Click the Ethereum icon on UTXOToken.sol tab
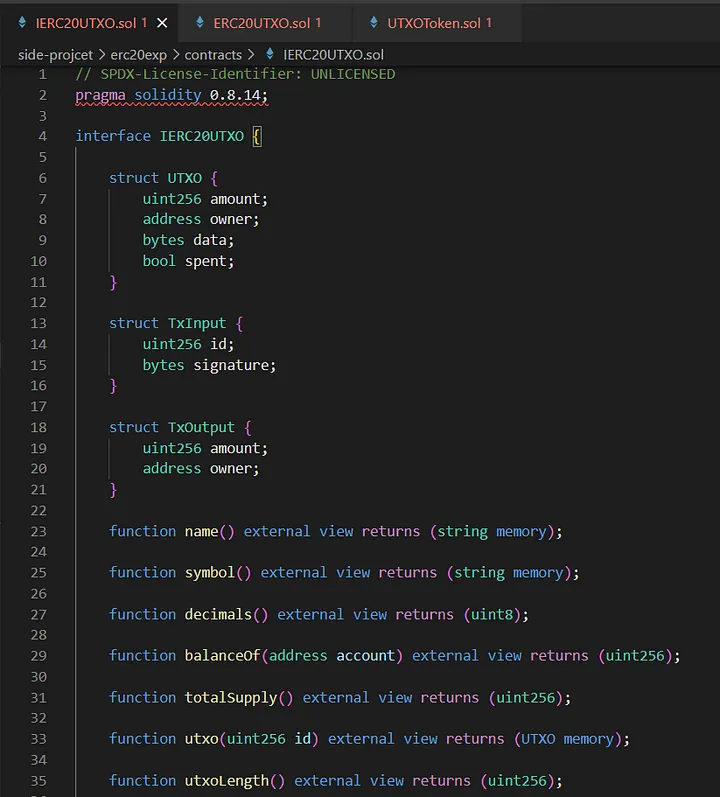Viewport: 720px width, 797px height. click(x=372, y=23)
